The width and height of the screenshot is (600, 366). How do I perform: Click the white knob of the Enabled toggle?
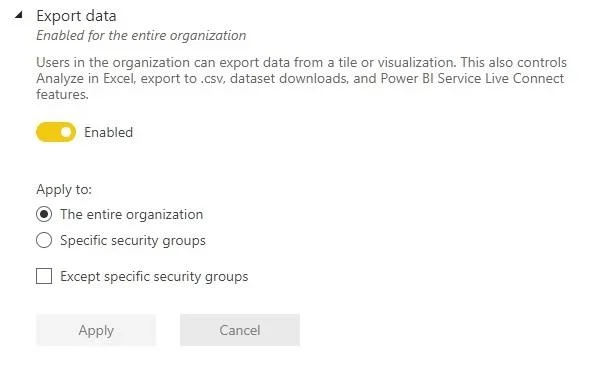(66, 132)
